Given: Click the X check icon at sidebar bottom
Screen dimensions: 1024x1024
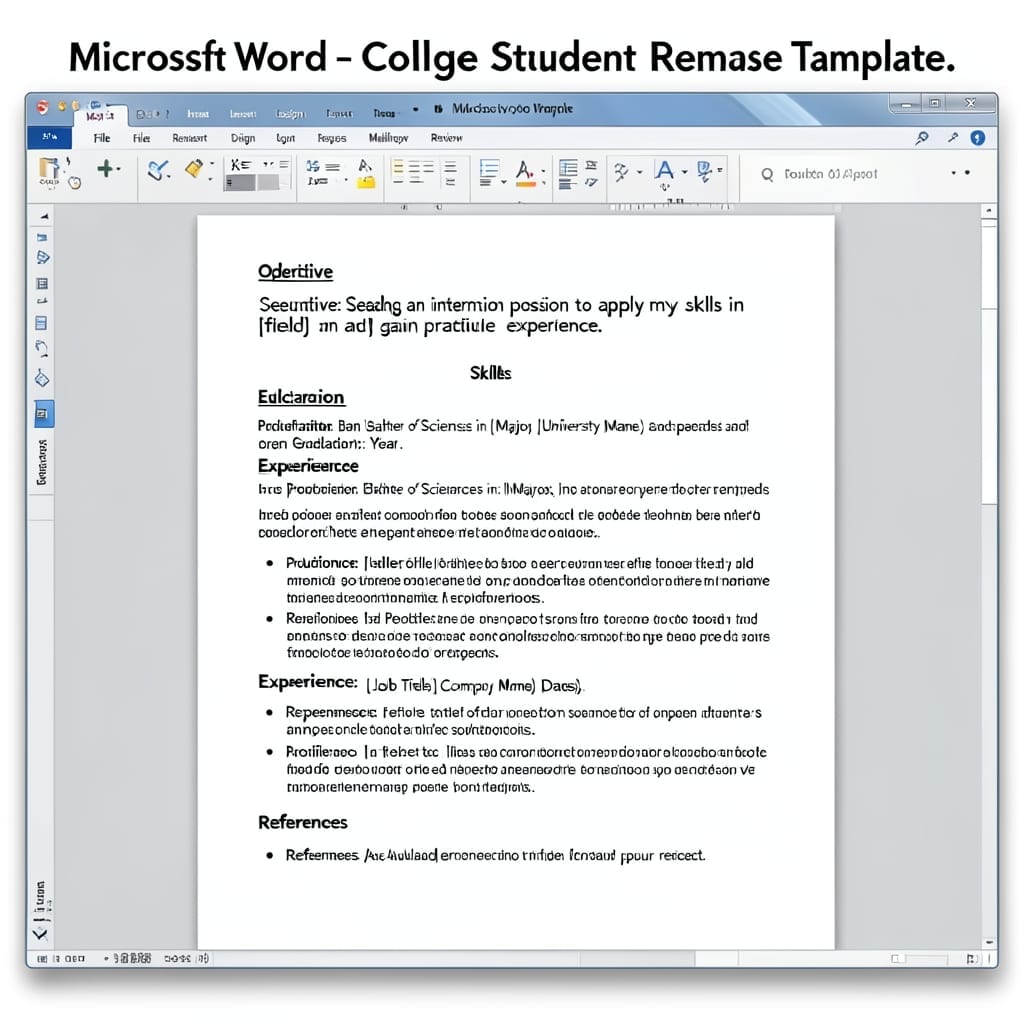Looking at the screenshot, I should (x=40, y=934).
